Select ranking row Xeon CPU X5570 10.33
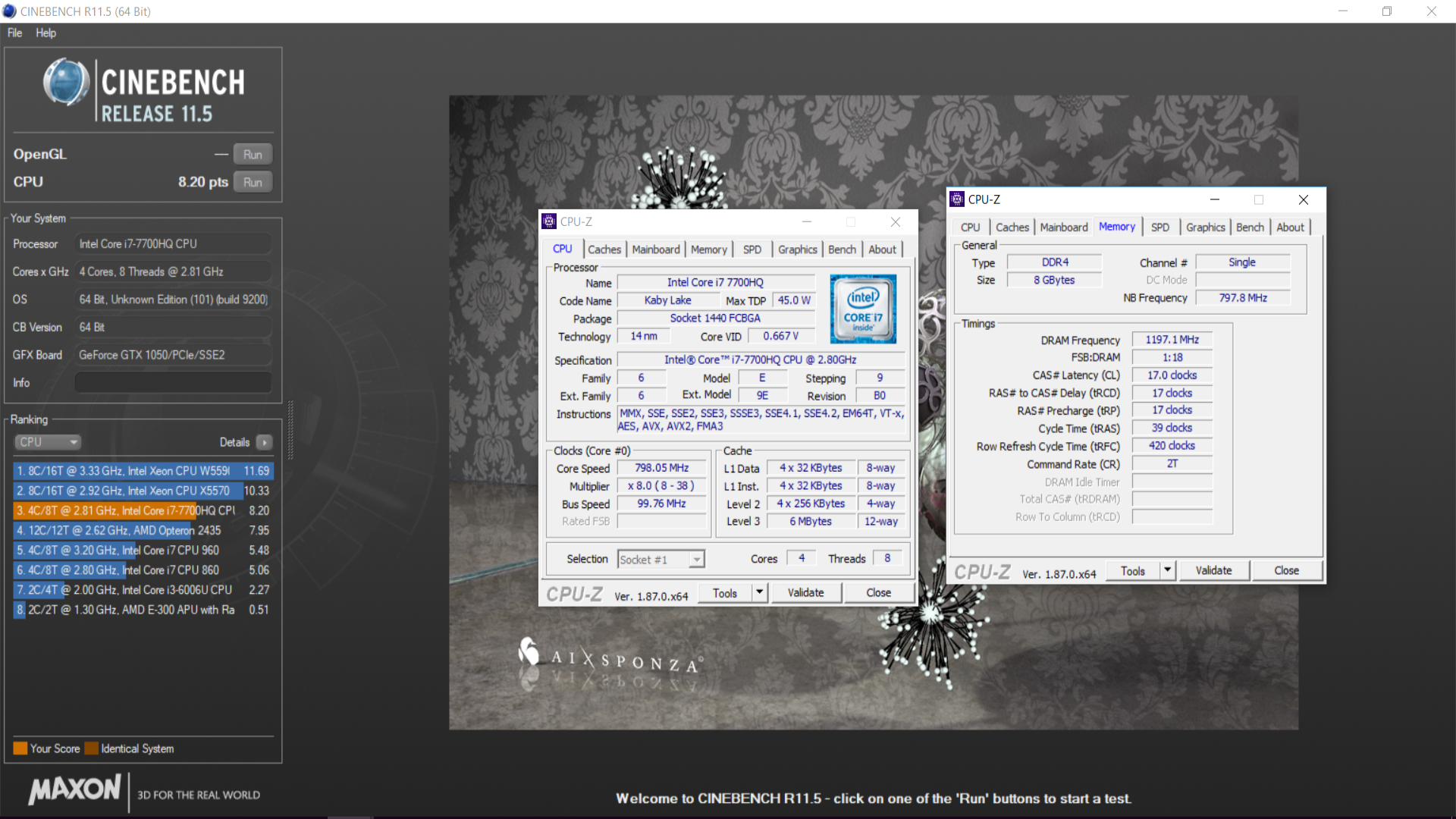Screen dimensions: 1456x819 tap(143, 491)
